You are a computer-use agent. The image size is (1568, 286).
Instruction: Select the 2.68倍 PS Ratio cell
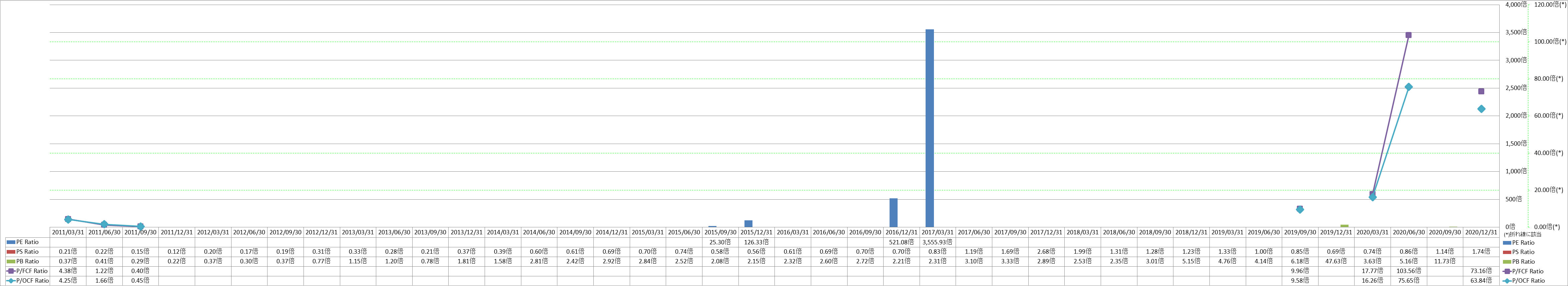[1046, 252]
